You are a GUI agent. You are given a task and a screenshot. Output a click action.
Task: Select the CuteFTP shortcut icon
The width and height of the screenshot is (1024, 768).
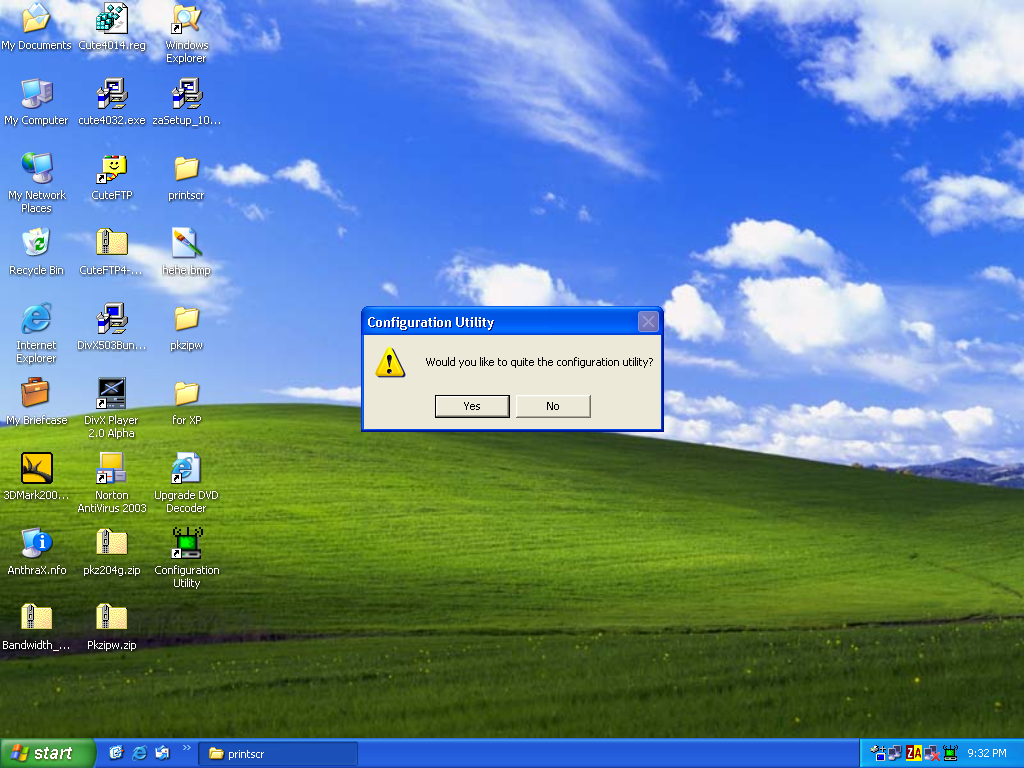coord(112,177)
